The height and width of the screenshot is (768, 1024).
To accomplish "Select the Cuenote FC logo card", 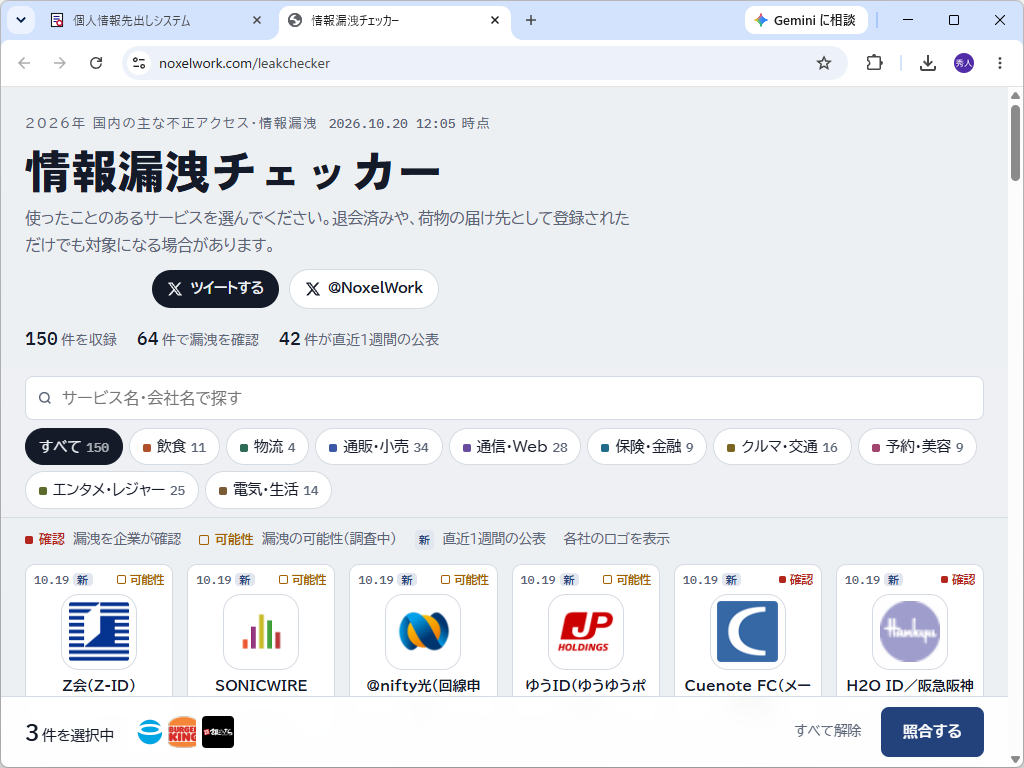I will click(748, 632).
